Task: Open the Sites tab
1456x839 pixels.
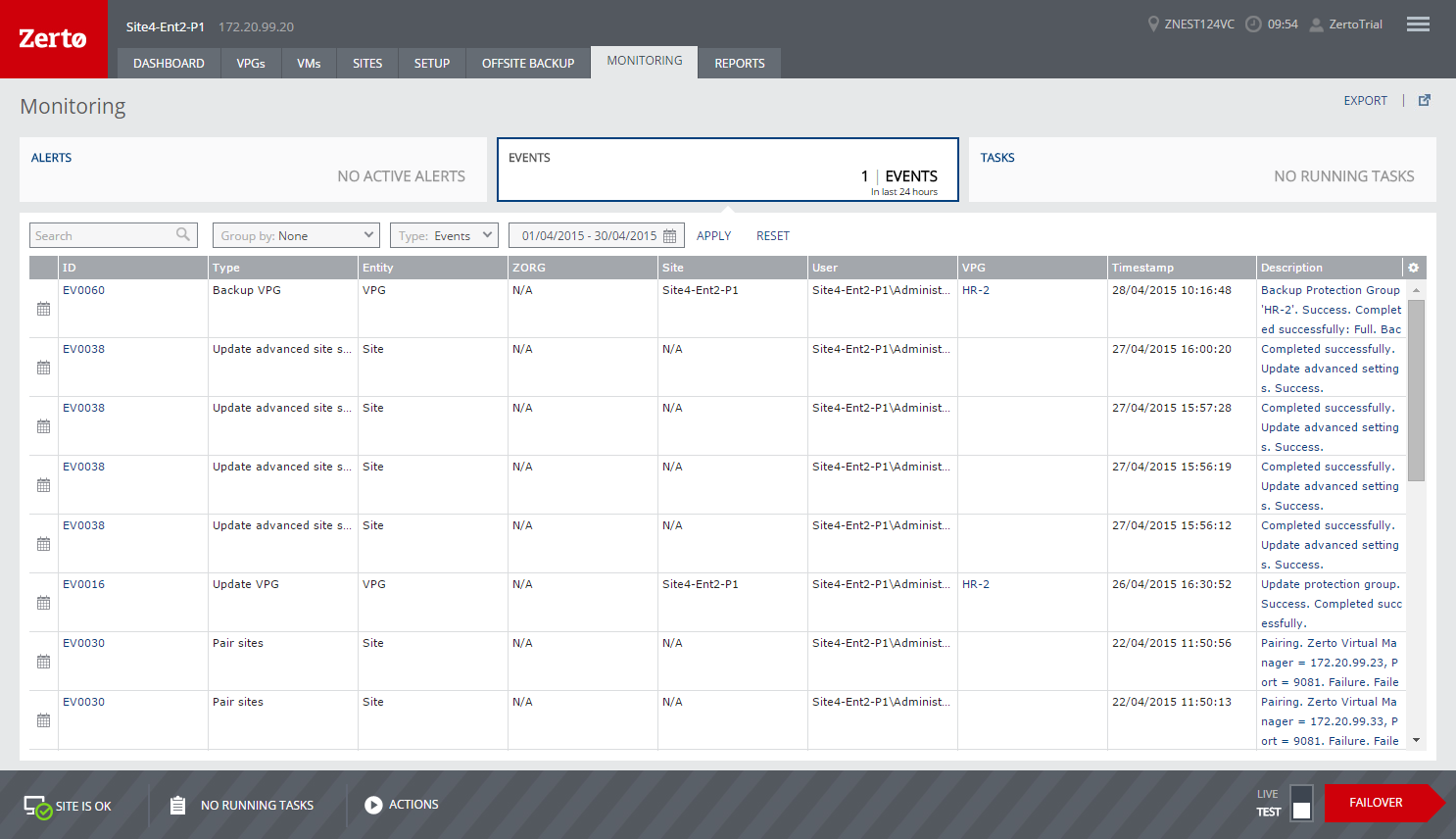Action: tap(367, 63)
